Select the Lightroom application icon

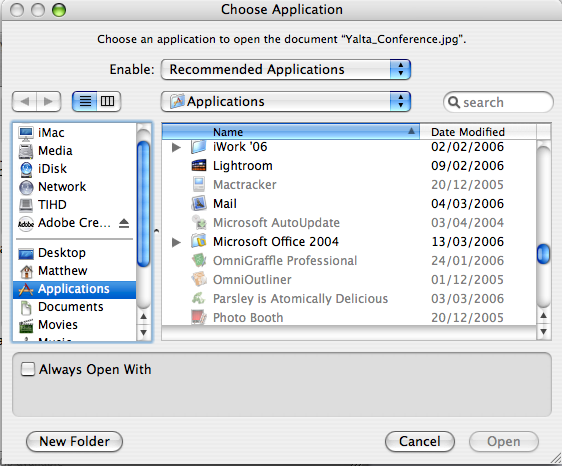(x=199, y=166)
